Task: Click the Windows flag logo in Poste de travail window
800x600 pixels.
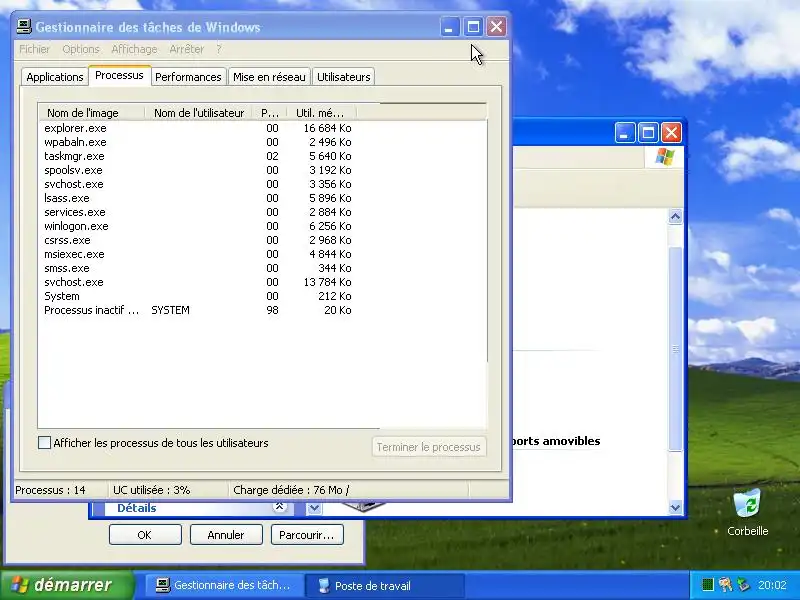Action: pos(664,157)
